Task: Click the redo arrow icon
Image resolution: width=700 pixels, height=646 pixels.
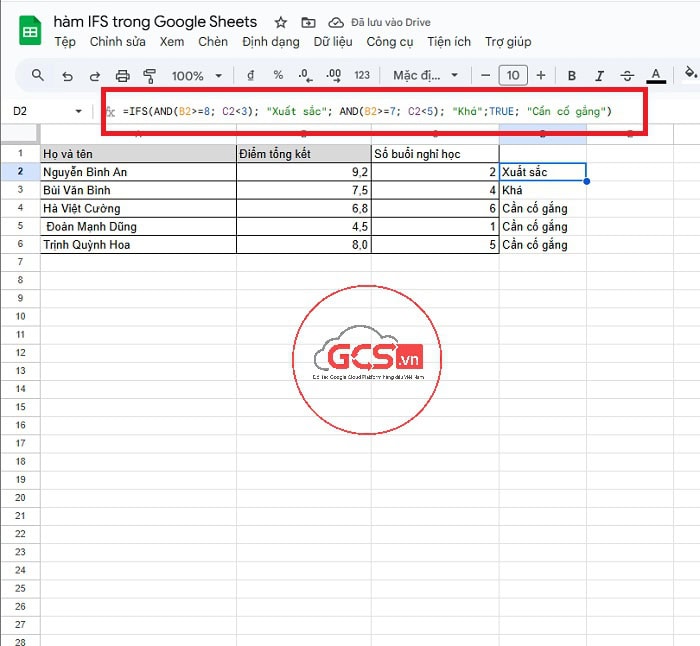Action: pos(95,75)
